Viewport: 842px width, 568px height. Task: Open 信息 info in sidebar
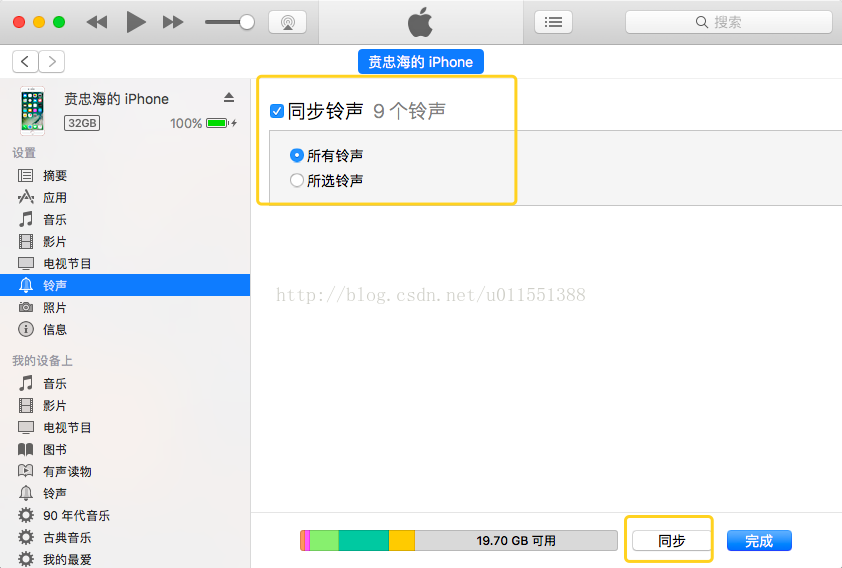(x=125, y=329)
